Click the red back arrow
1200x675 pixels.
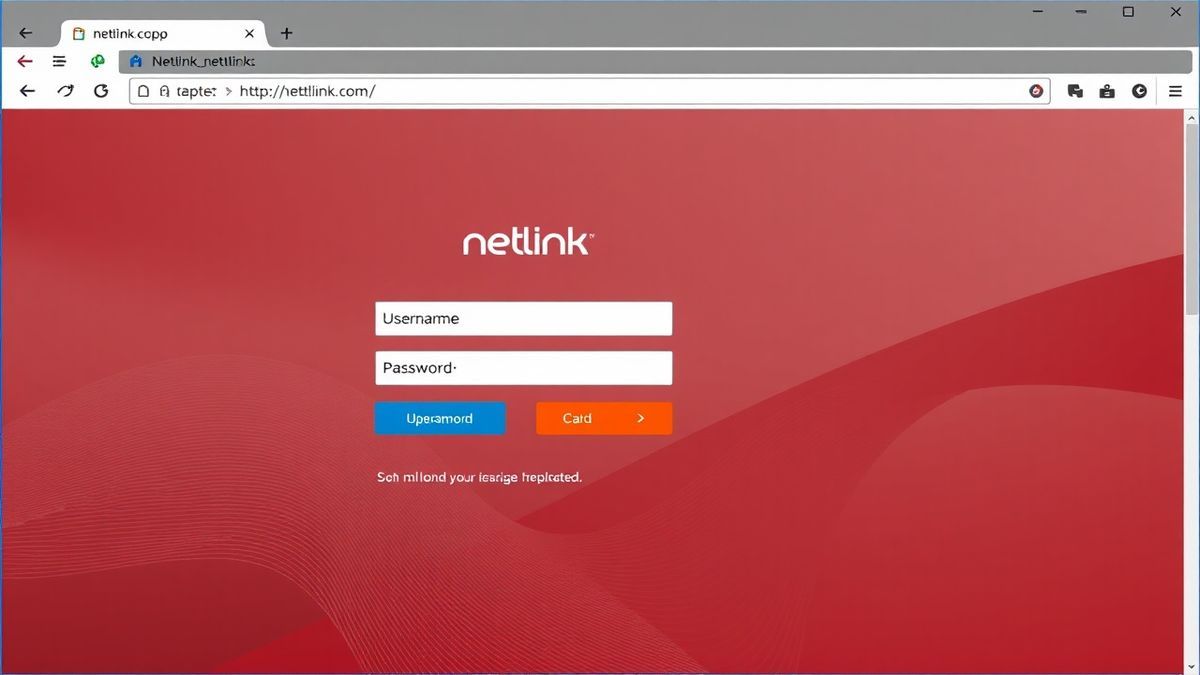click(x=26, y=61)
